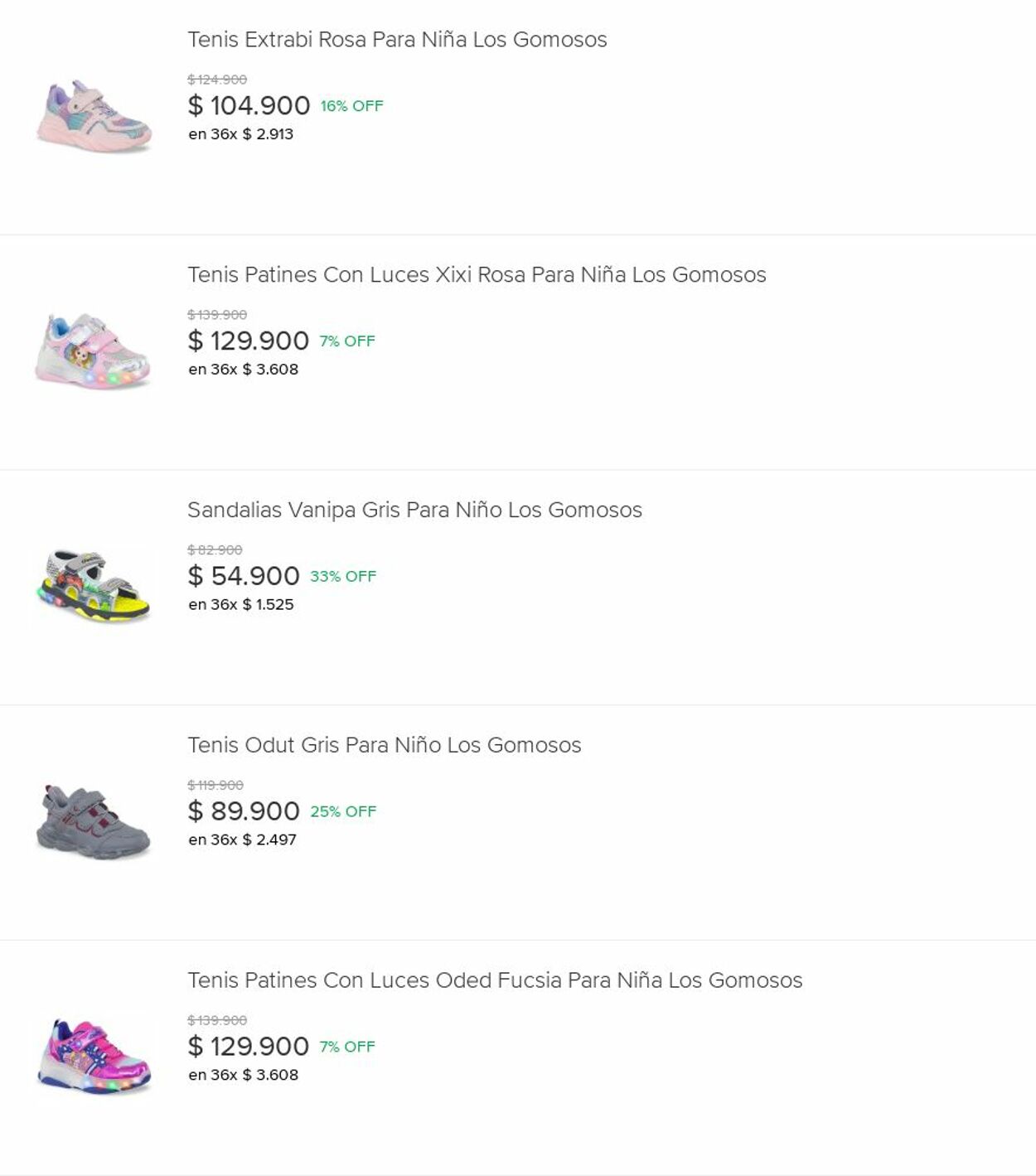1036x1176 pixels.
Task: Open Tenis Patines Con Luces Oded Fucsia
Action: 495,980
